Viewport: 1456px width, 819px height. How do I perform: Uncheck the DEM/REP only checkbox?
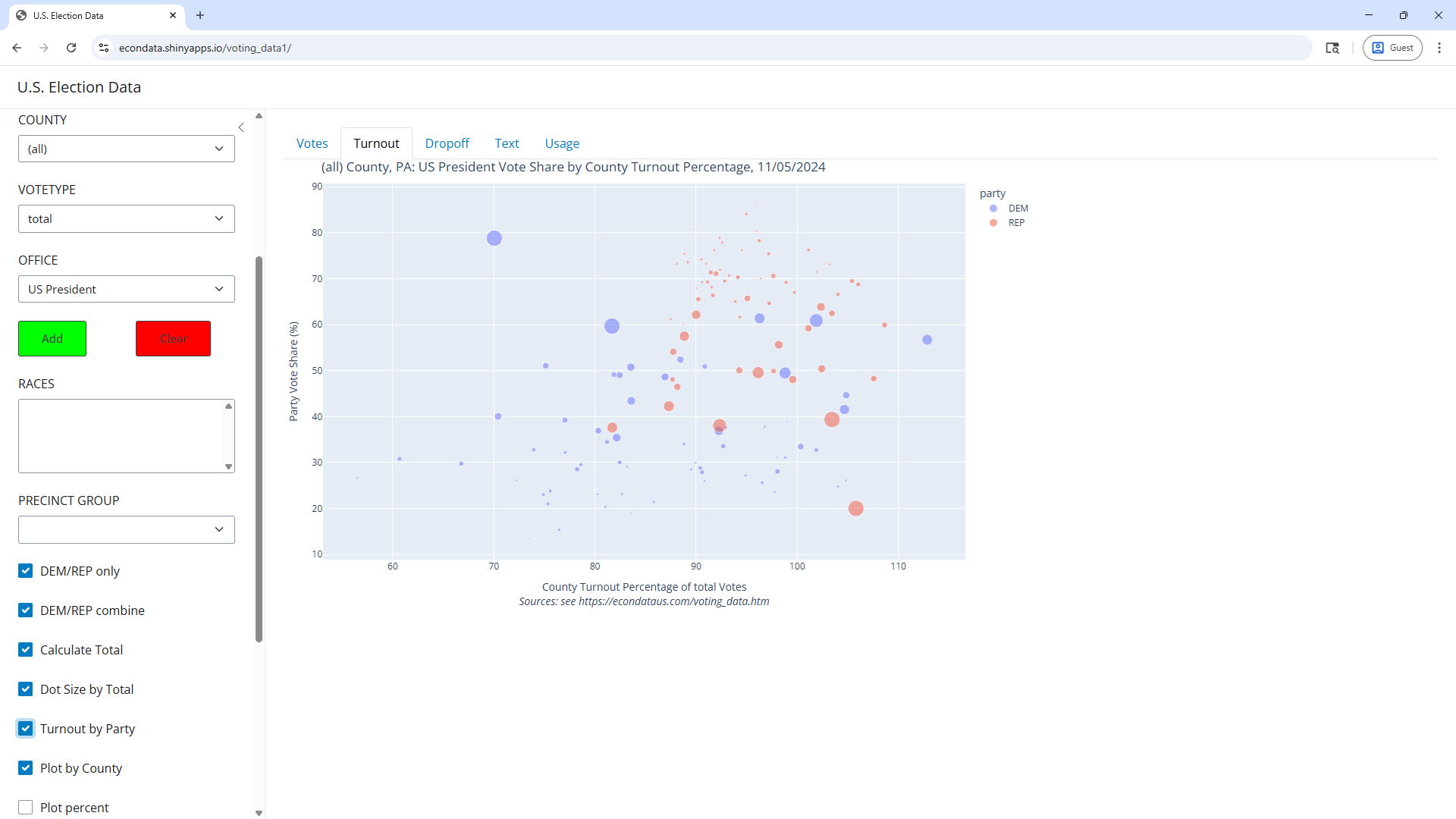point(26,571)
